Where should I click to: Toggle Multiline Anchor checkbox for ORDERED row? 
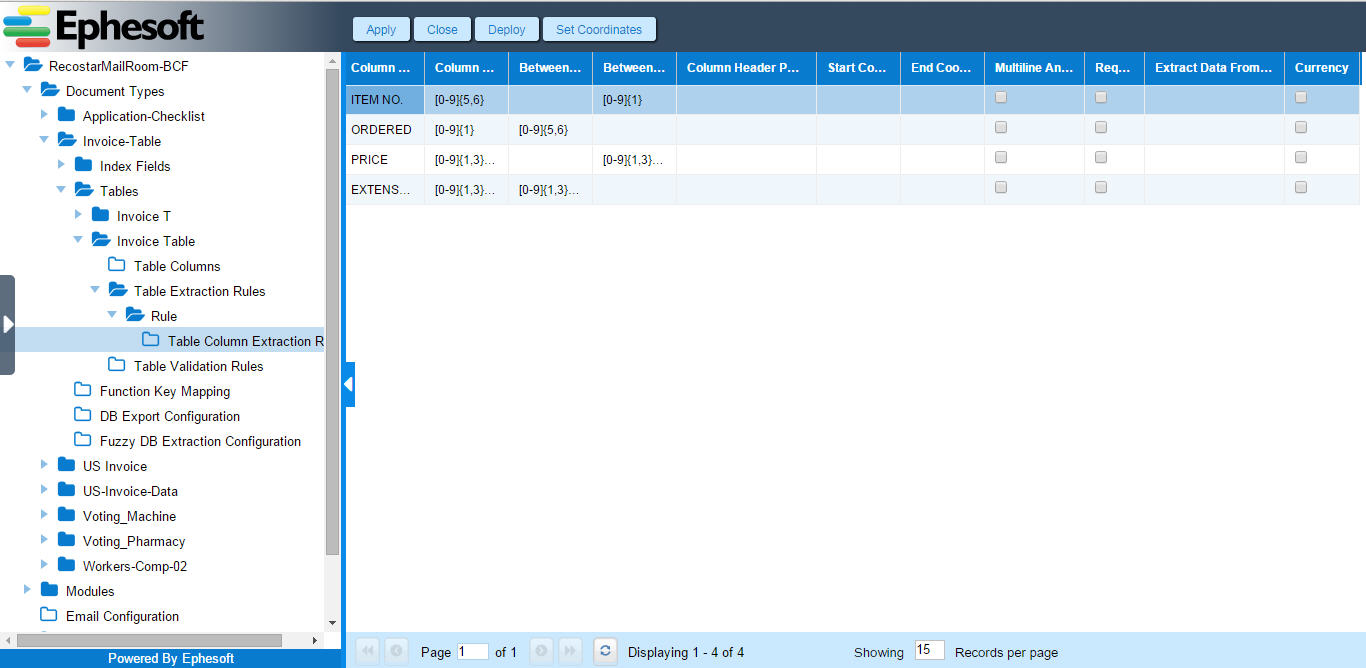click(x=1001, y=127)
